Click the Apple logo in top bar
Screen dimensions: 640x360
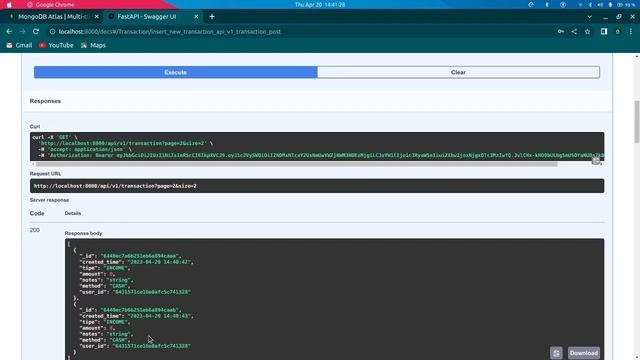(x=9, y=5)
